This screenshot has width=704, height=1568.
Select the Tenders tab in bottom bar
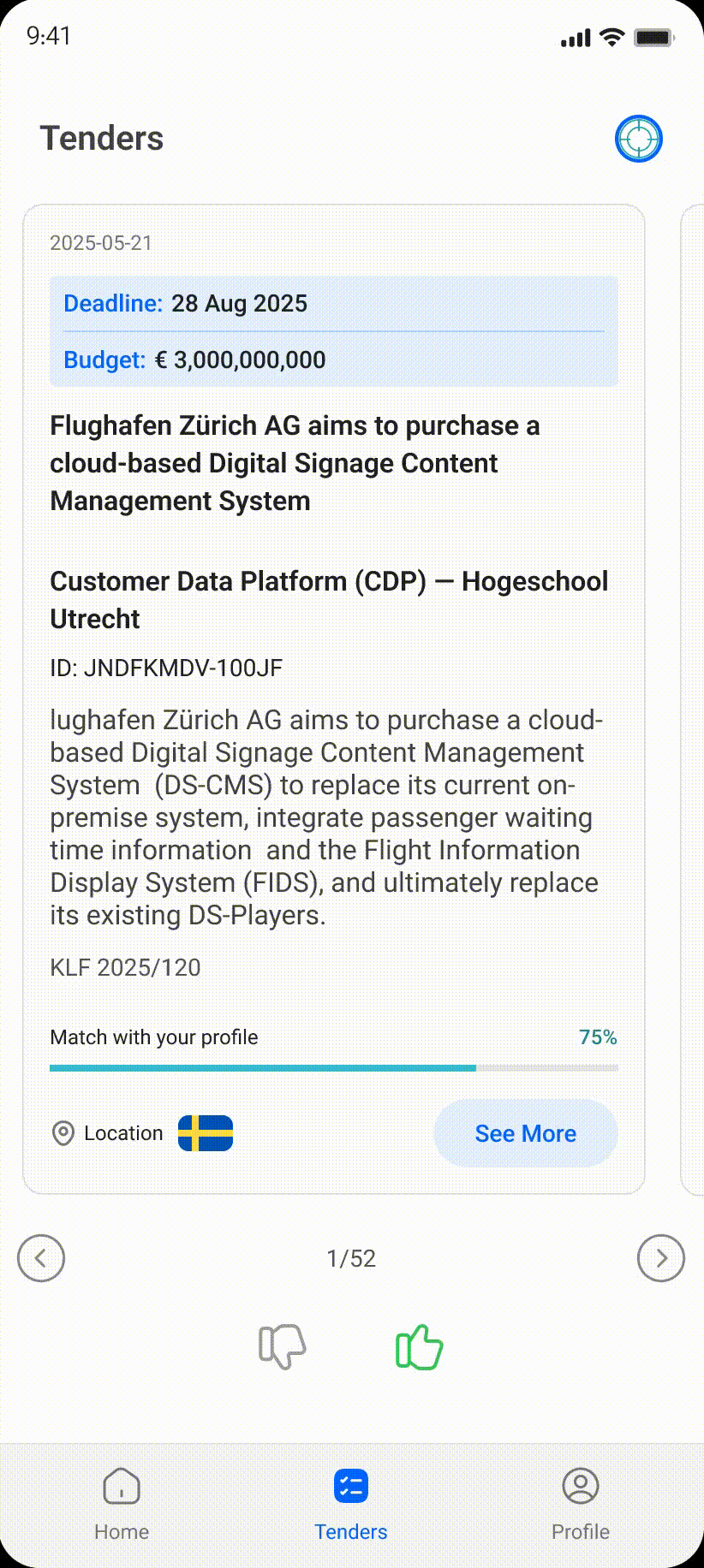pos(351,1503)
